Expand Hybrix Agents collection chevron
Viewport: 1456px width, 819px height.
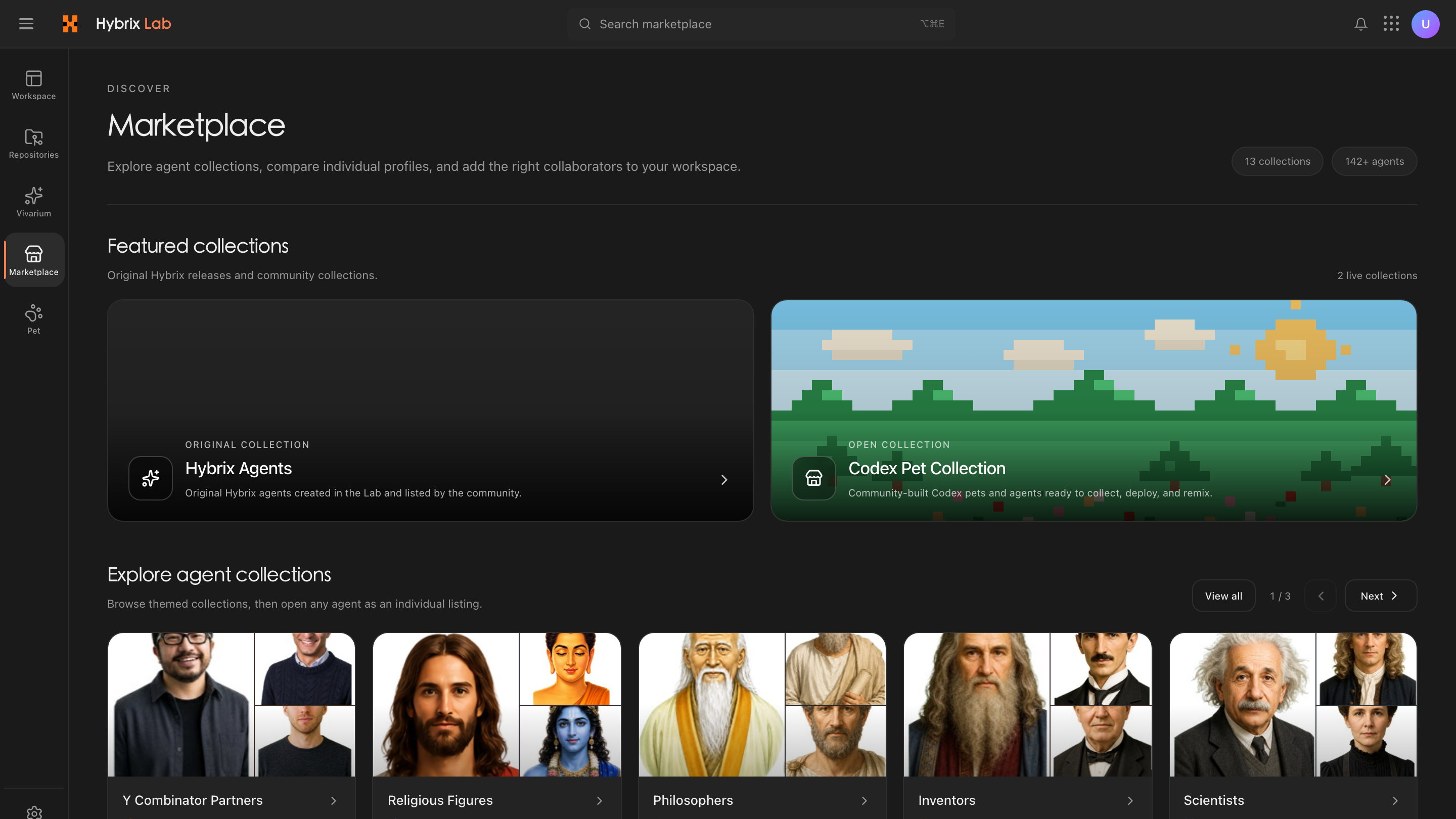[724, 480]
